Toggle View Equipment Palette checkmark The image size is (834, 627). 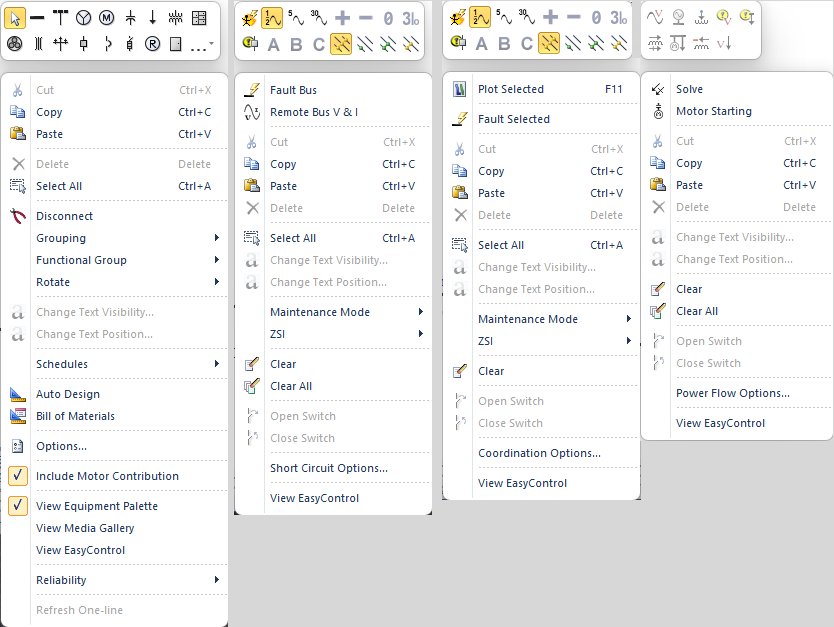[18, 505]
